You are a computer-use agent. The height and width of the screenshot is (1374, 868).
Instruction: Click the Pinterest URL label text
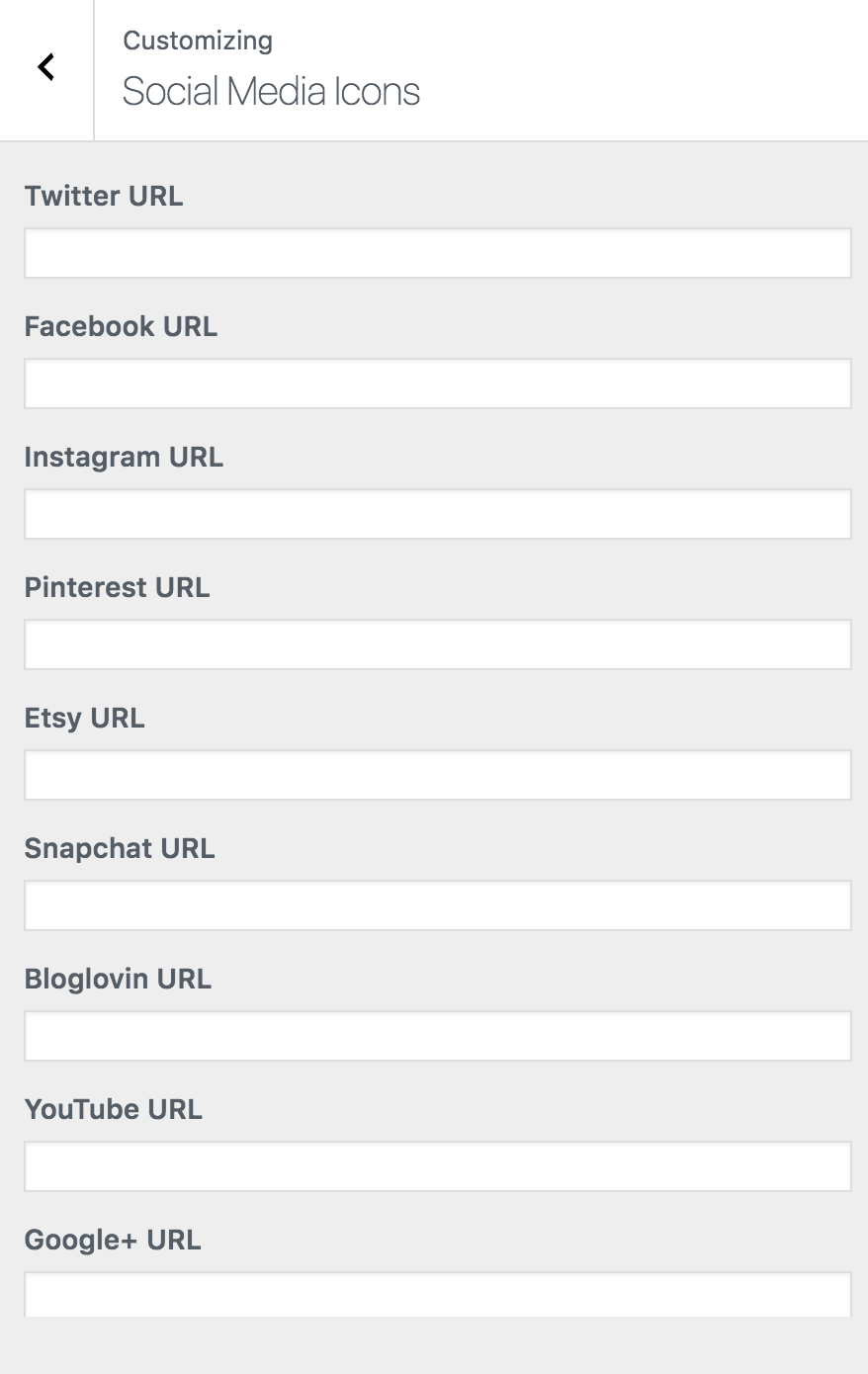pyautogui.click(x=117, y=587)
